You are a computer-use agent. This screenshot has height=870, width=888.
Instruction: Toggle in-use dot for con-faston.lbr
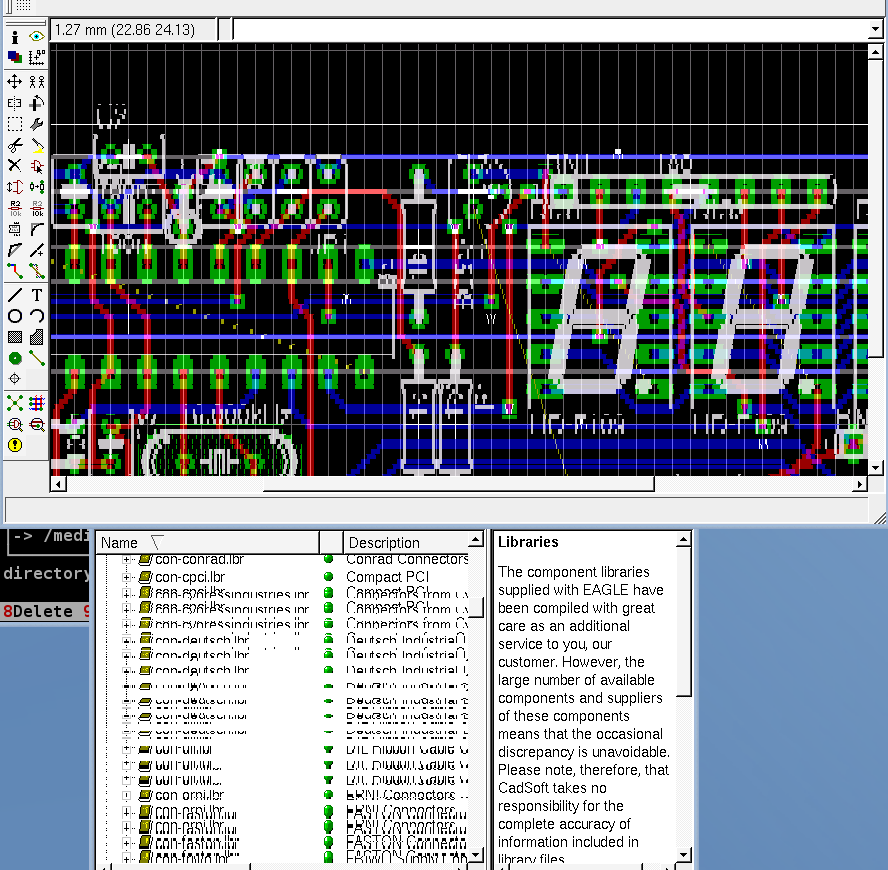tap(328, 843)
